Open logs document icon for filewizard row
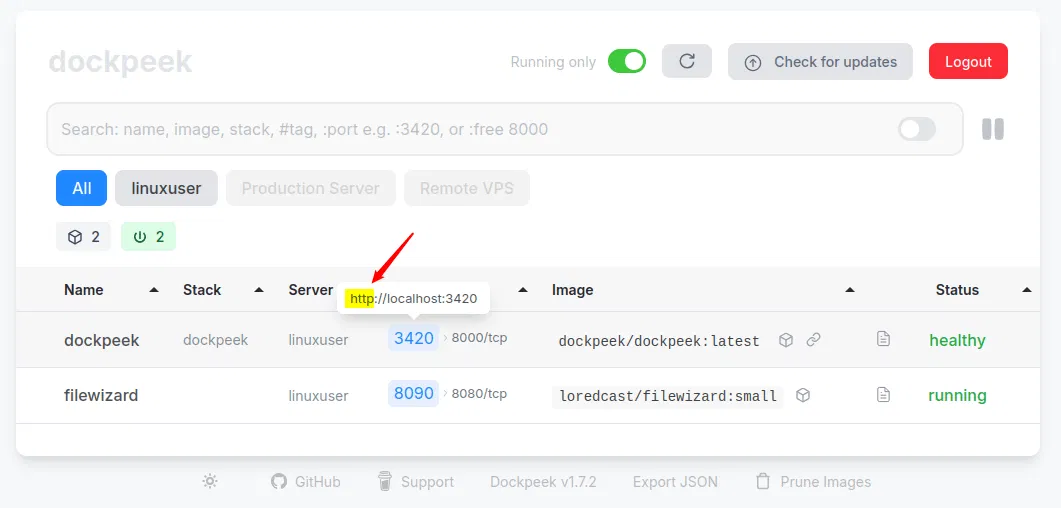 [883, 394]
